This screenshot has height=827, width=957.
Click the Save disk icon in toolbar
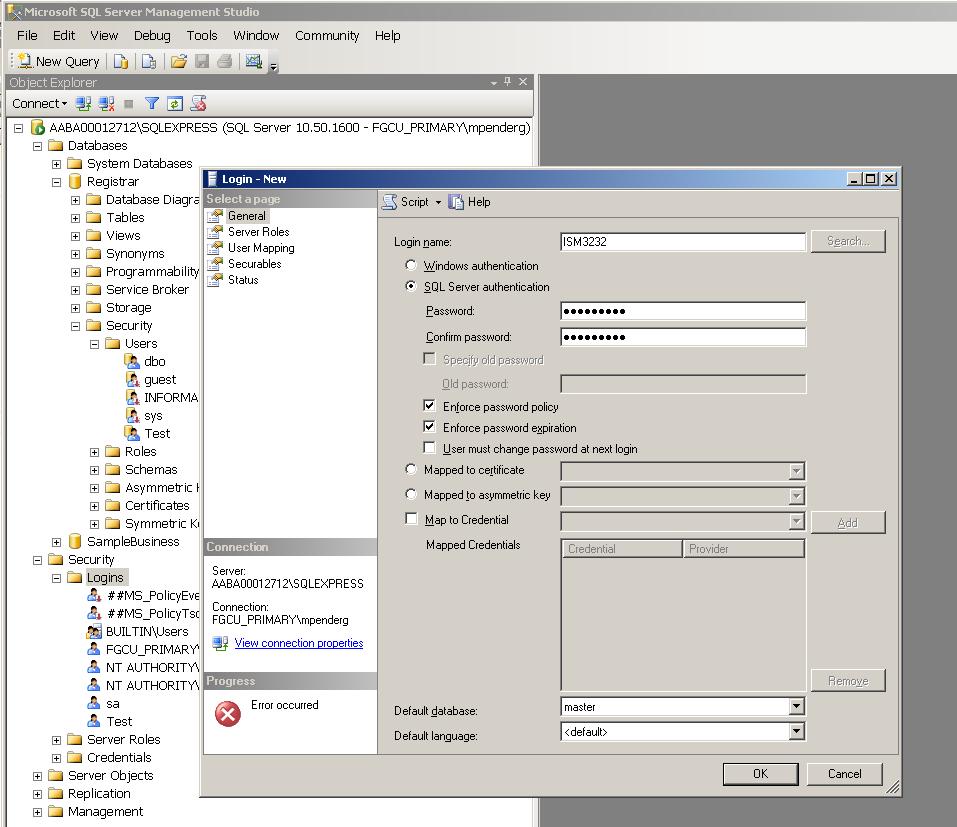pos(202,61)
